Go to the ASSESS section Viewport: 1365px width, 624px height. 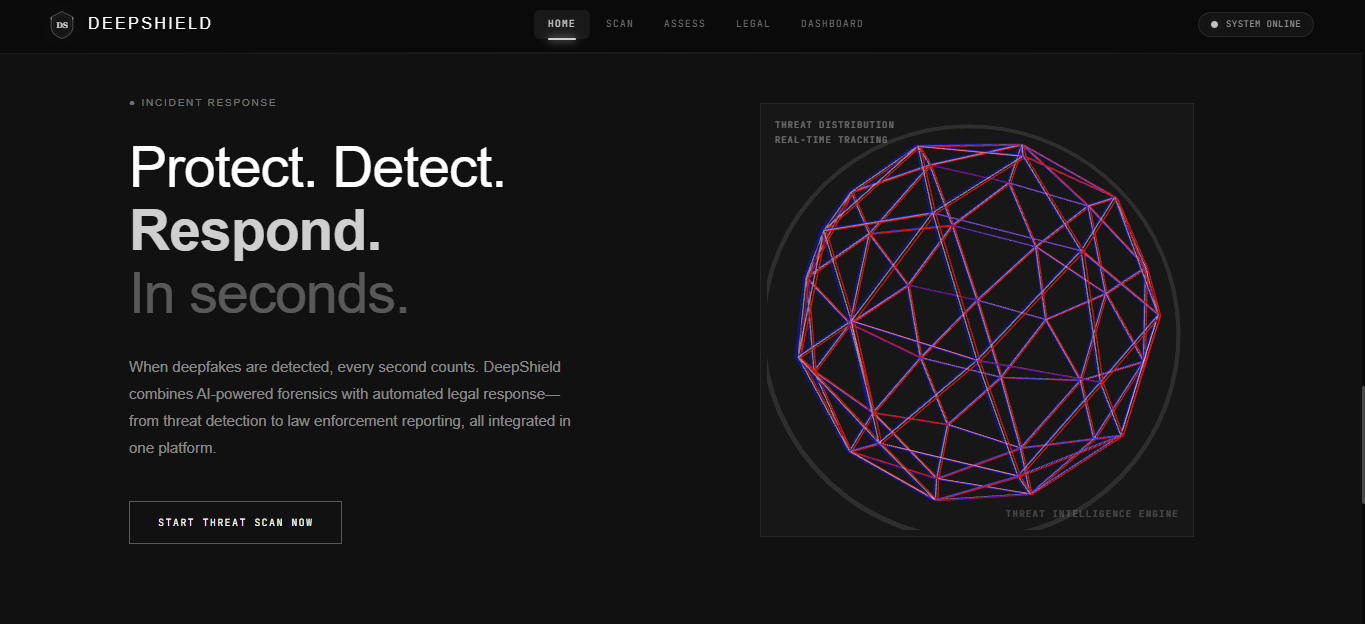click(685, 24)
